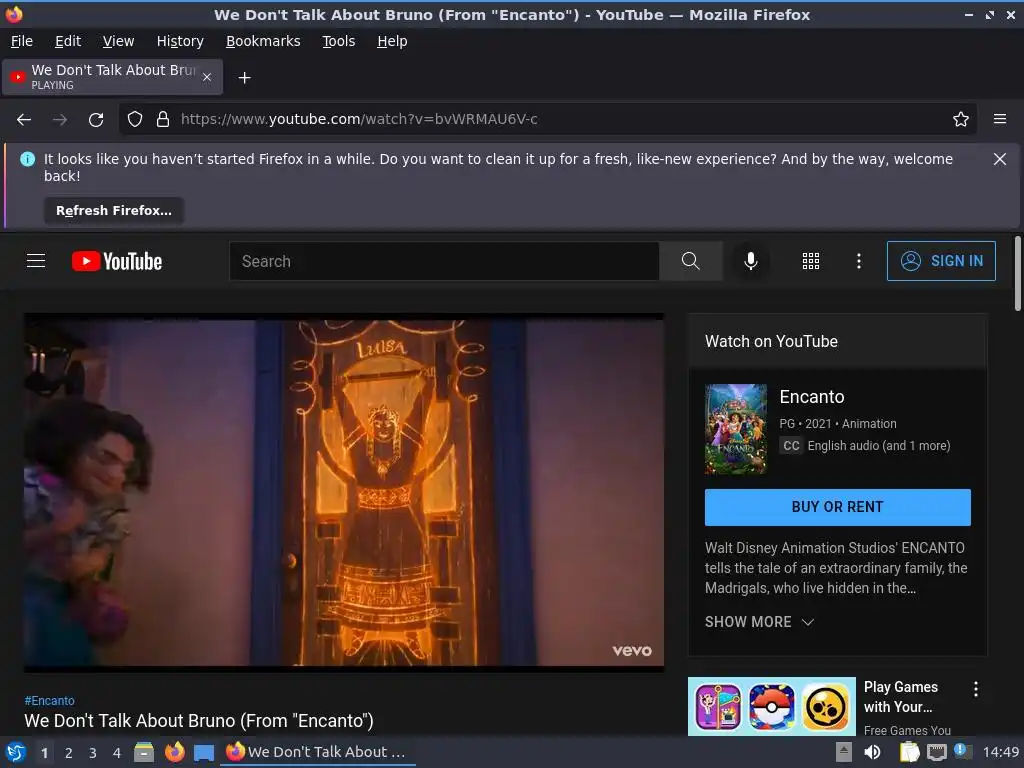Switch to workspace 4
This screenshot has height=768, width=1024.
pos(117,753)
